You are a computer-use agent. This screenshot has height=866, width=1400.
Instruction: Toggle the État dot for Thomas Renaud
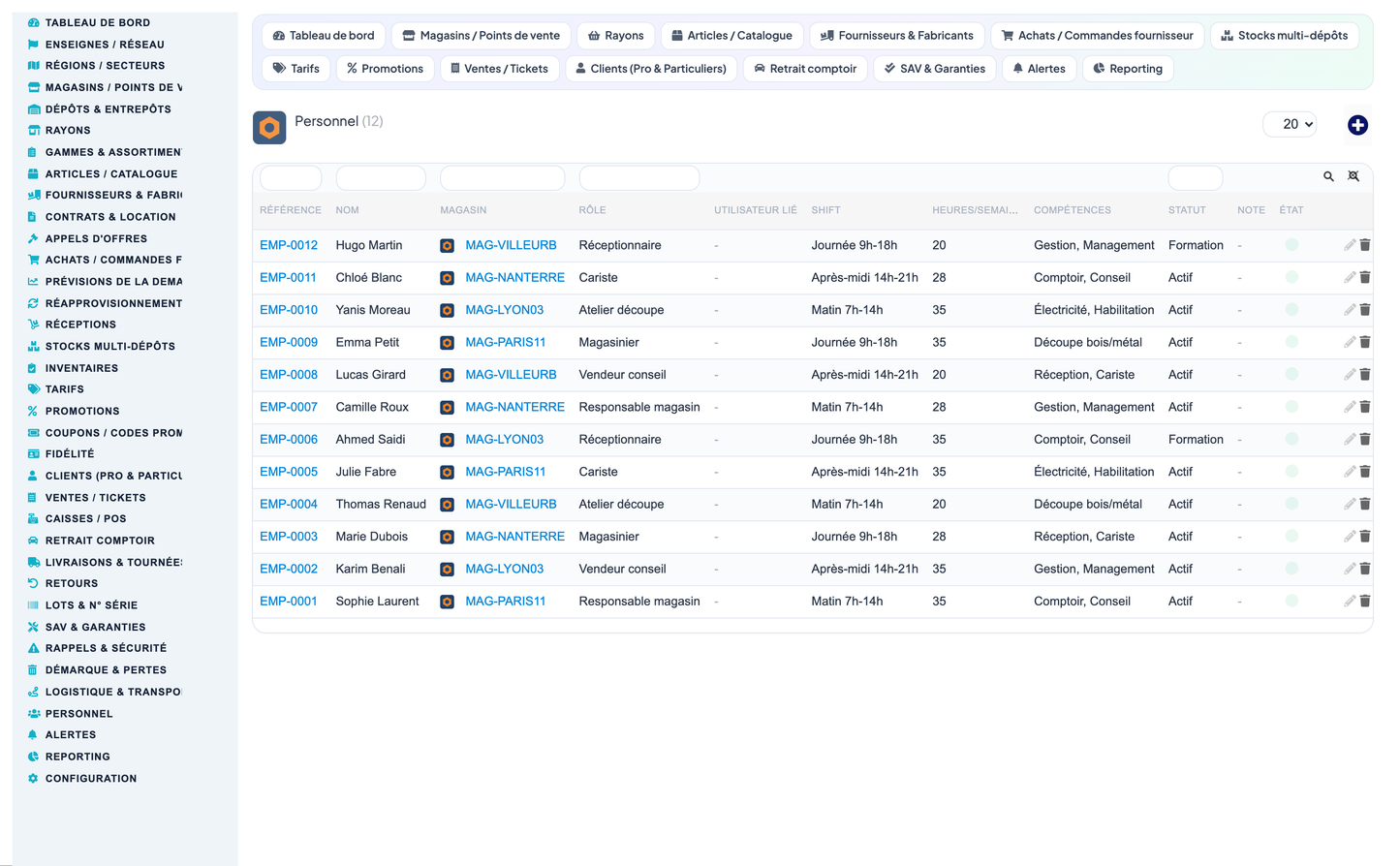click(x=1291, y=504)
